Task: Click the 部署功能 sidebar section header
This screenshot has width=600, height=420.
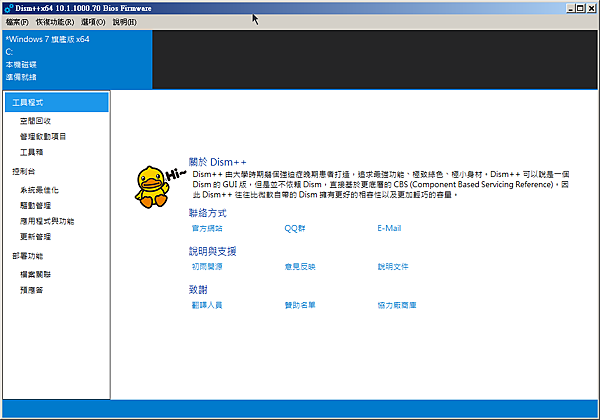Action: (28, 256)
